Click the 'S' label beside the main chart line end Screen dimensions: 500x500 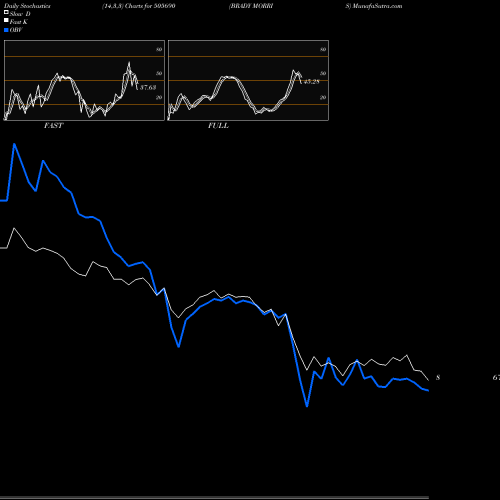(438, 377)
